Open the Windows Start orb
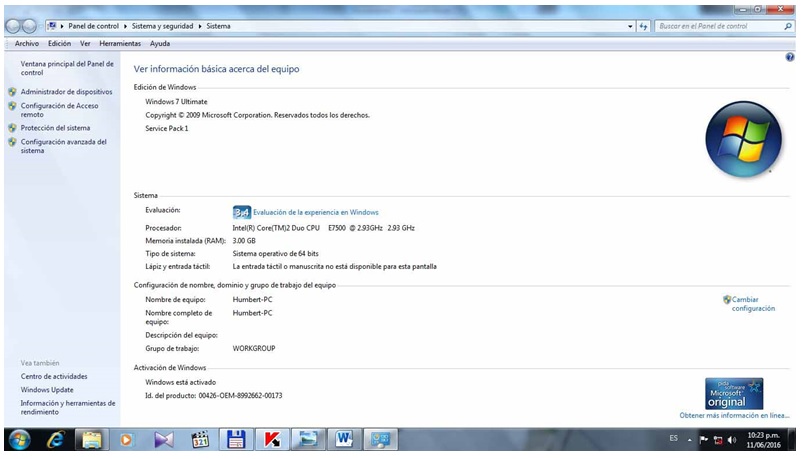 (x=19, y=439)
